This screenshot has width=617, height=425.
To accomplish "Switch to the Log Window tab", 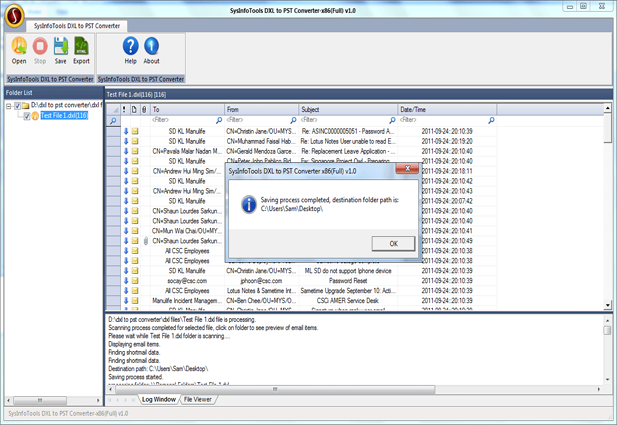I will 159,399.
